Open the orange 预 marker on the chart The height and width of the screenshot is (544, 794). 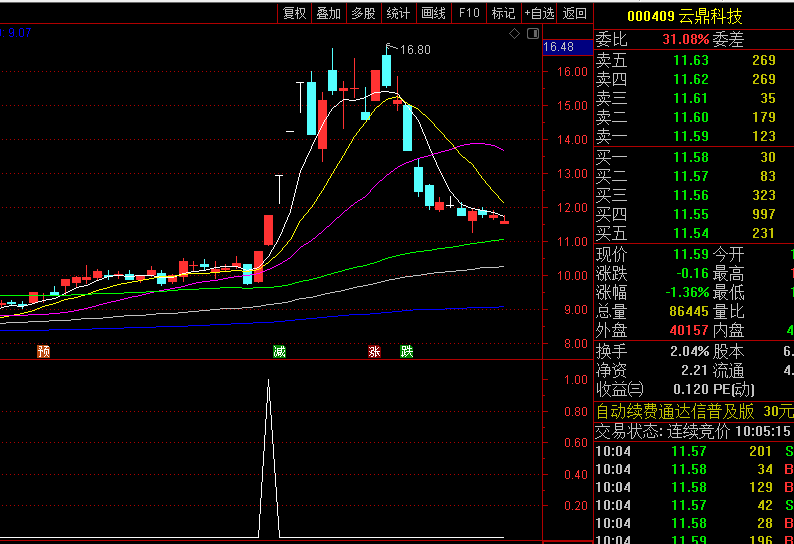(44, 351)
